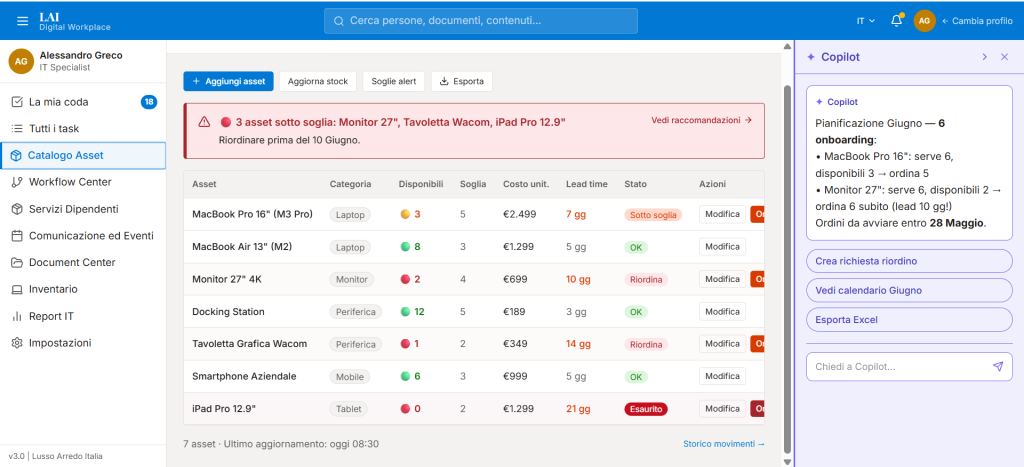The image size is (1024, 467).
Task: Click Modifica for Docking Station
Action: (722, 312)
